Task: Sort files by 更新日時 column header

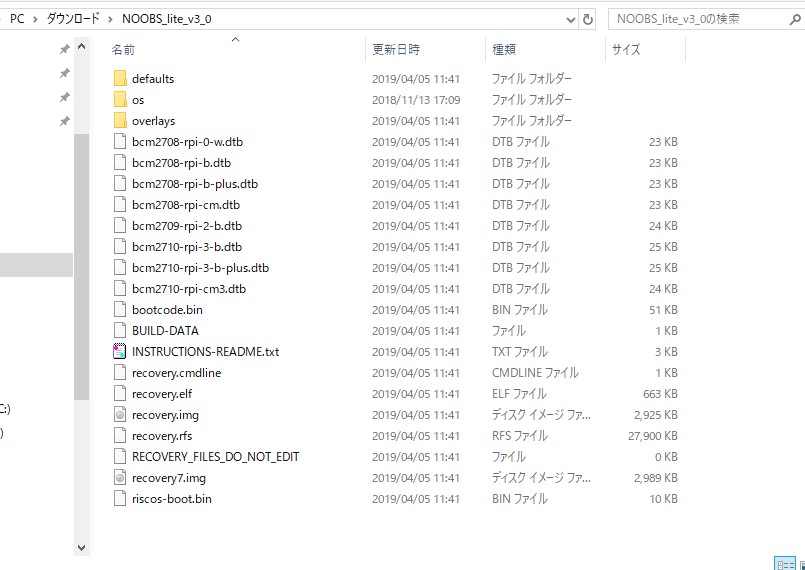Action: 396,49
